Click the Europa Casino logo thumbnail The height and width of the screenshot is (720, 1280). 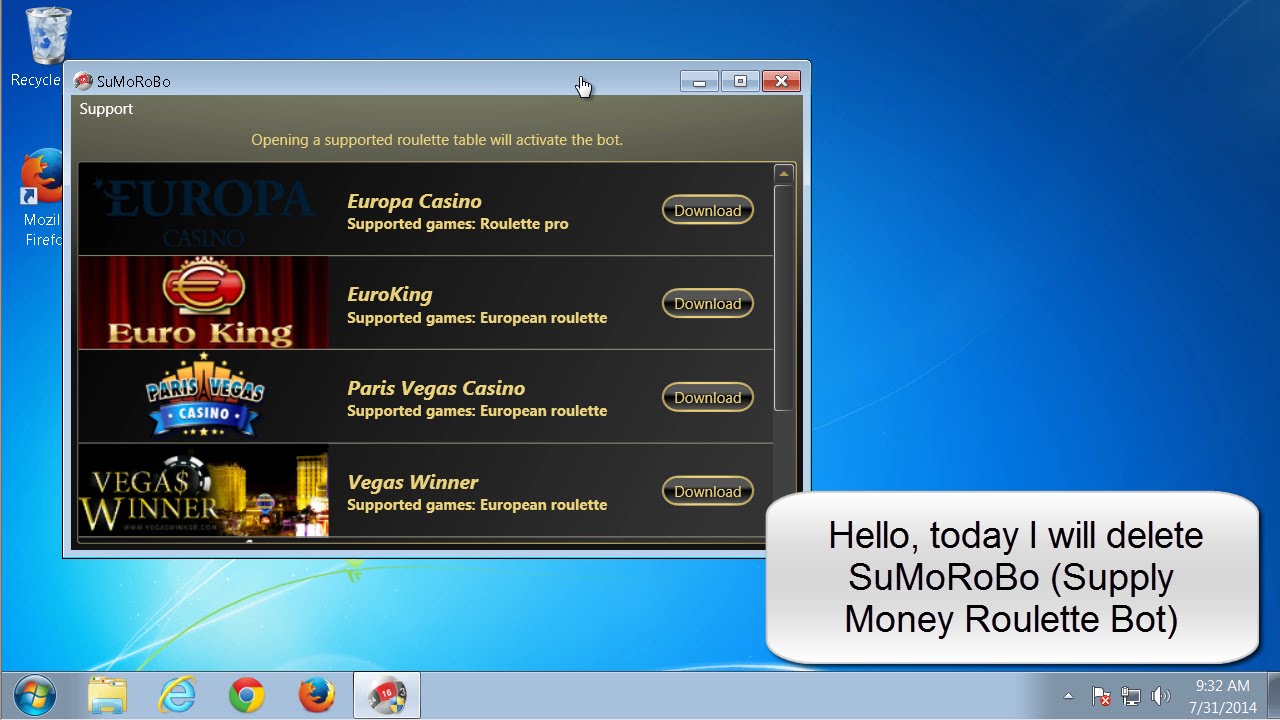pos(203,209)
